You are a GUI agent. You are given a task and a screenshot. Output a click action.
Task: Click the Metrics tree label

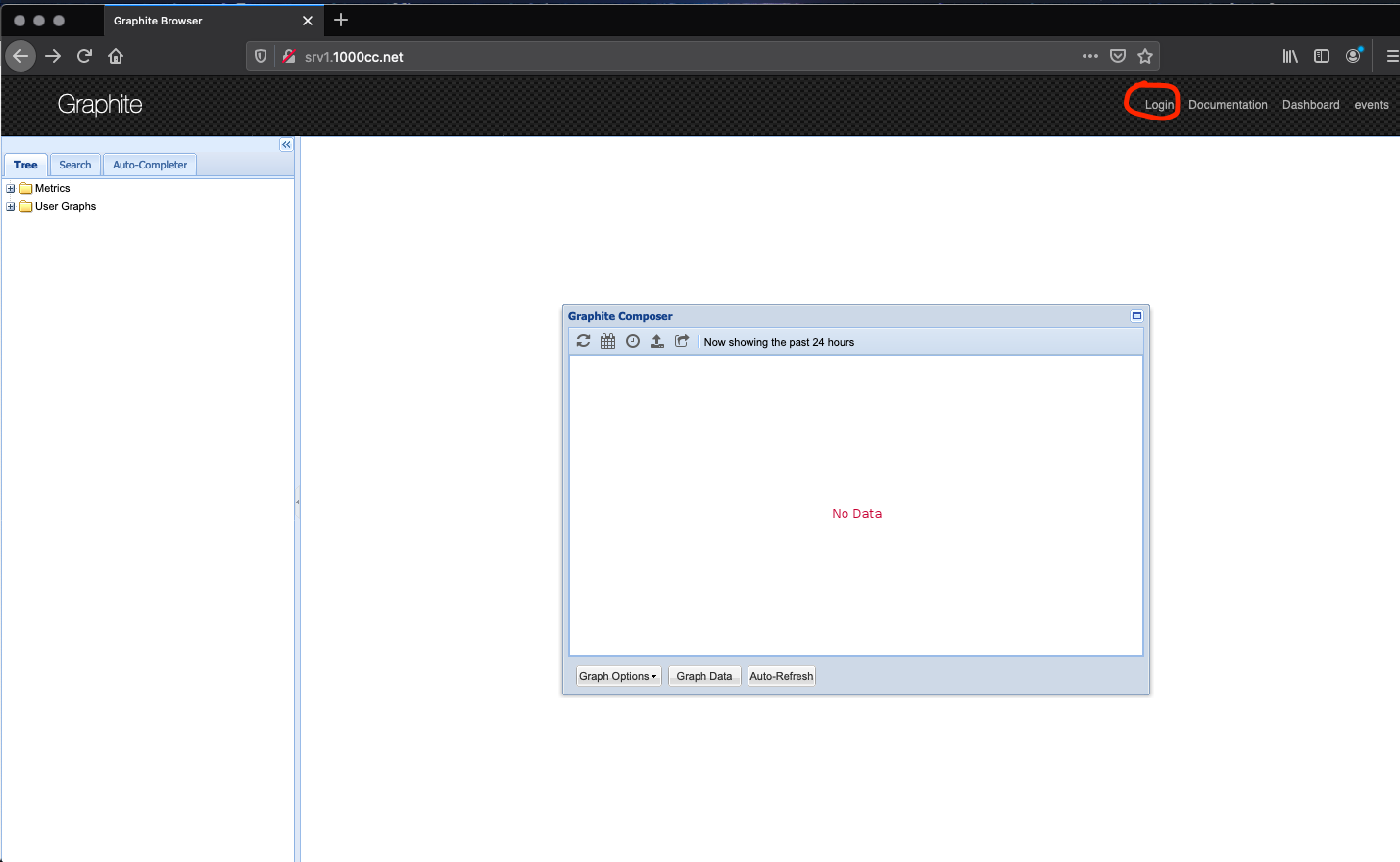pos(53,188)
